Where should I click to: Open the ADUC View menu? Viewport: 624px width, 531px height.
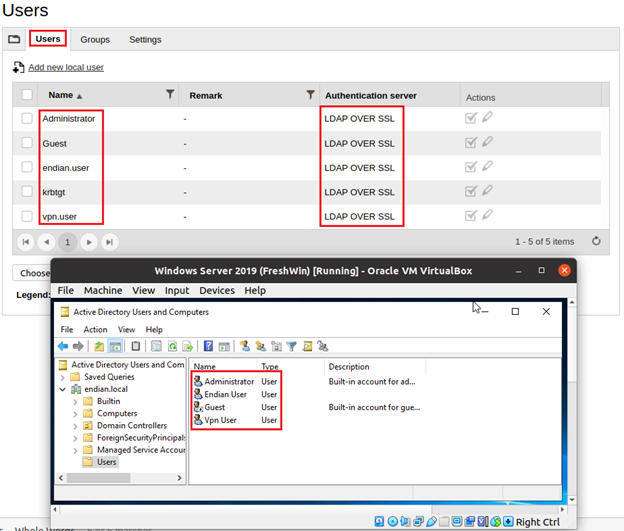coord(126,330)
